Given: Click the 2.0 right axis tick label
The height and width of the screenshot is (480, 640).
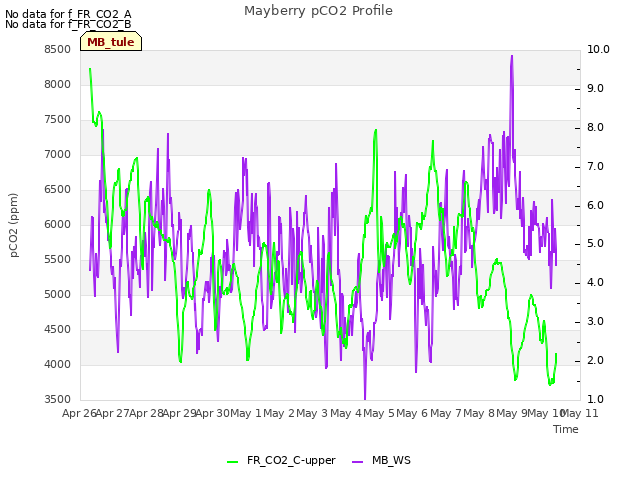Looking at the screenshot, I should point(596,360).
